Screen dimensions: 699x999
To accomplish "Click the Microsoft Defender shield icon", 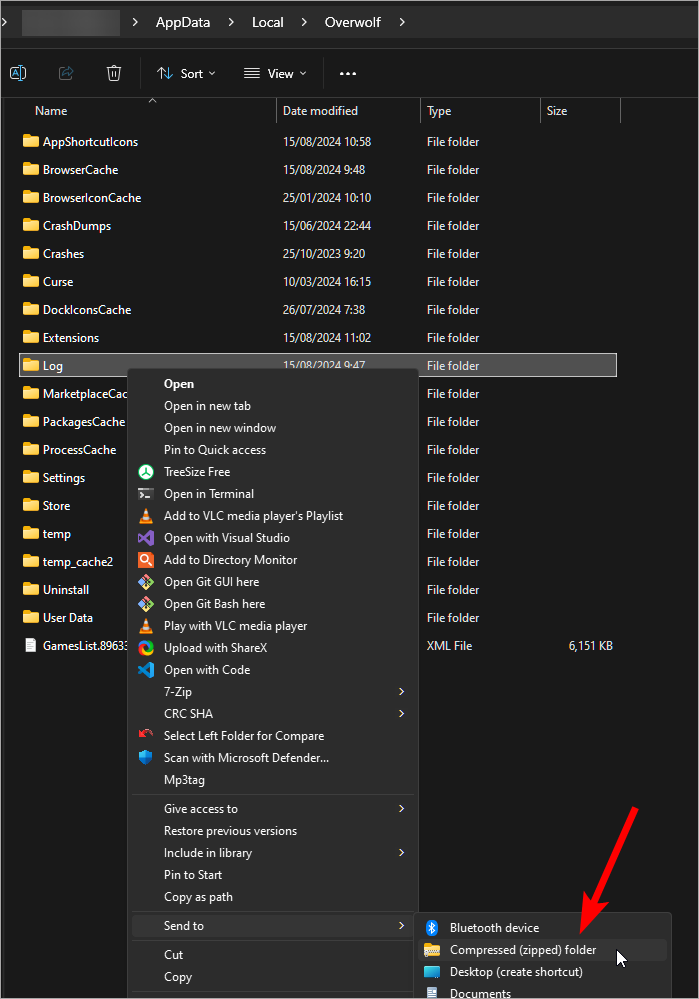I will tap(146, 758).
